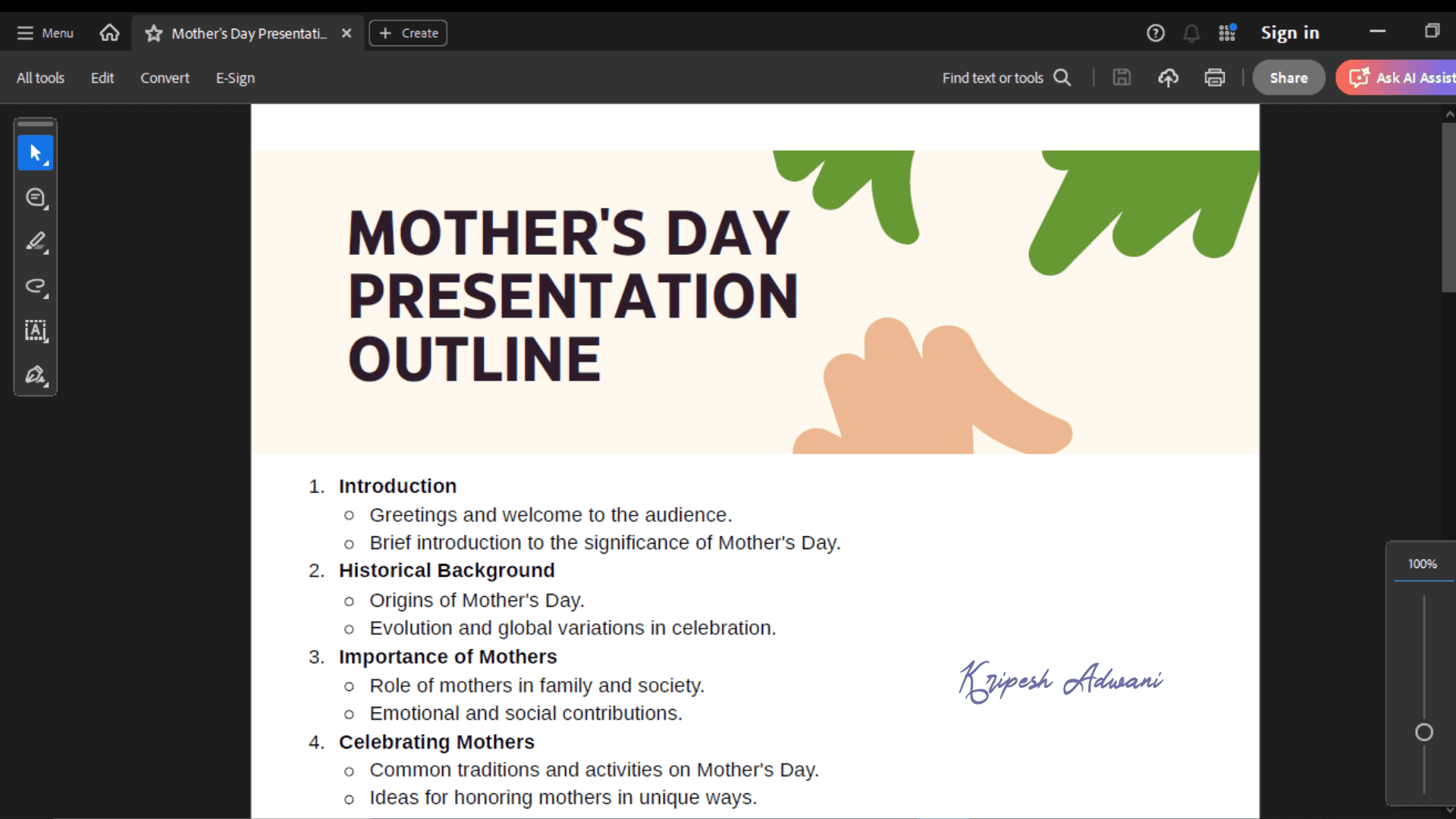Open the apps grid launcher

click(x=1227, y=33)
